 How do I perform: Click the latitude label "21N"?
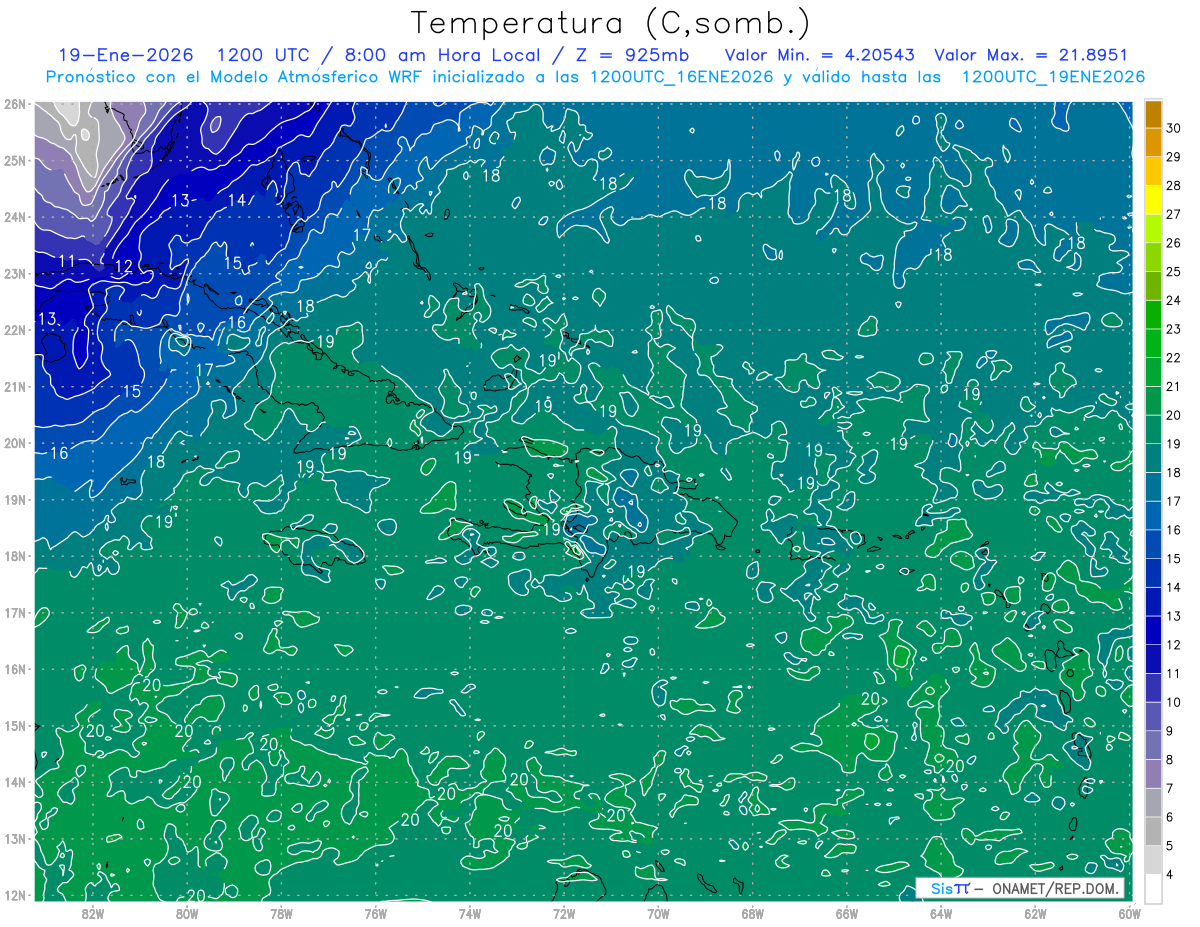[x=15, y=386]
